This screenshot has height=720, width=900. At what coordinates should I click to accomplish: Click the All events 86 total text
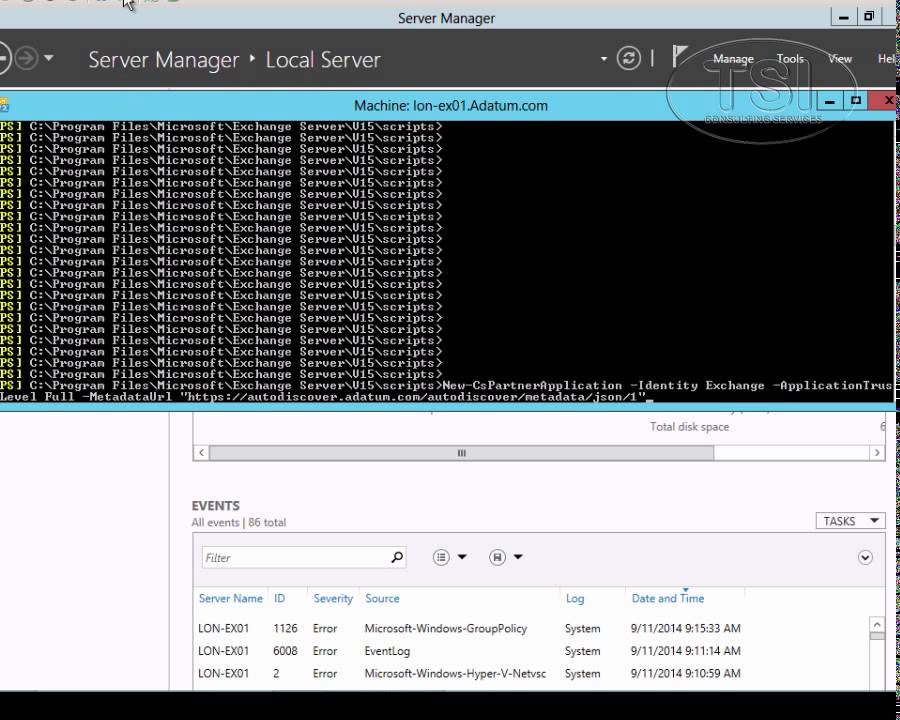(x=239, y=522)
